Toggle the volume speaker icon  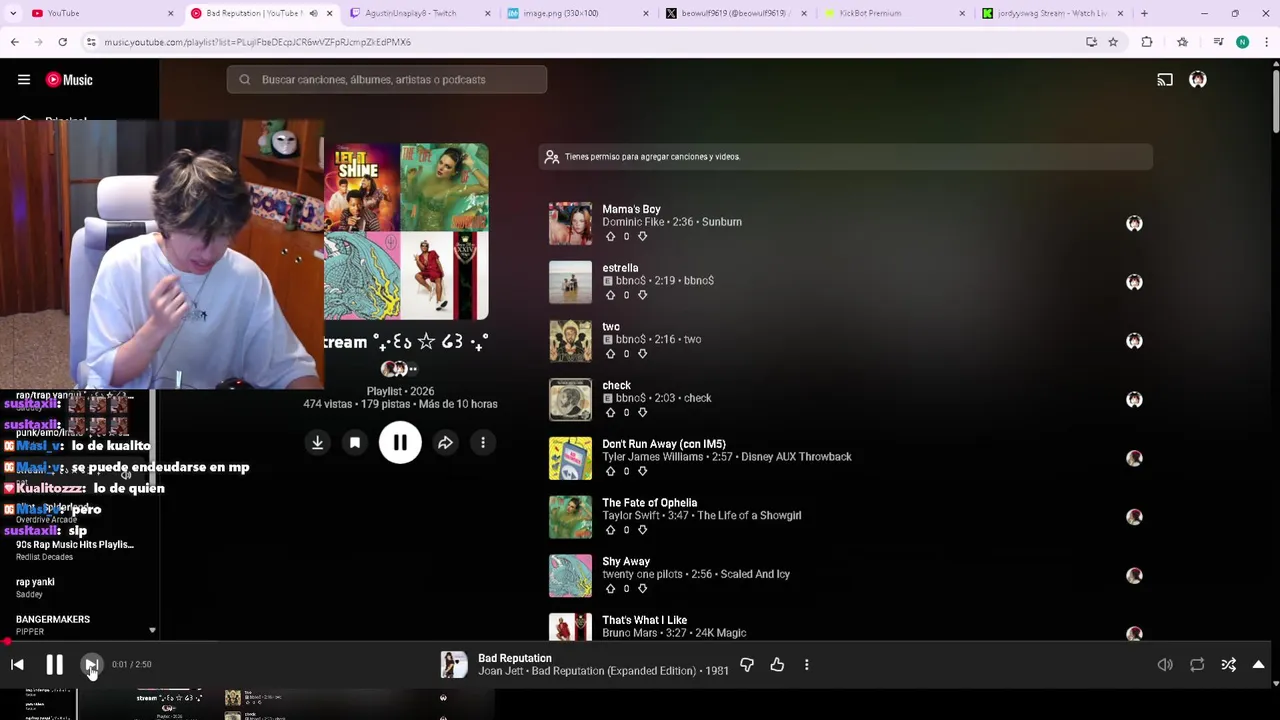pyautogui.click(x=1165, y=665)
